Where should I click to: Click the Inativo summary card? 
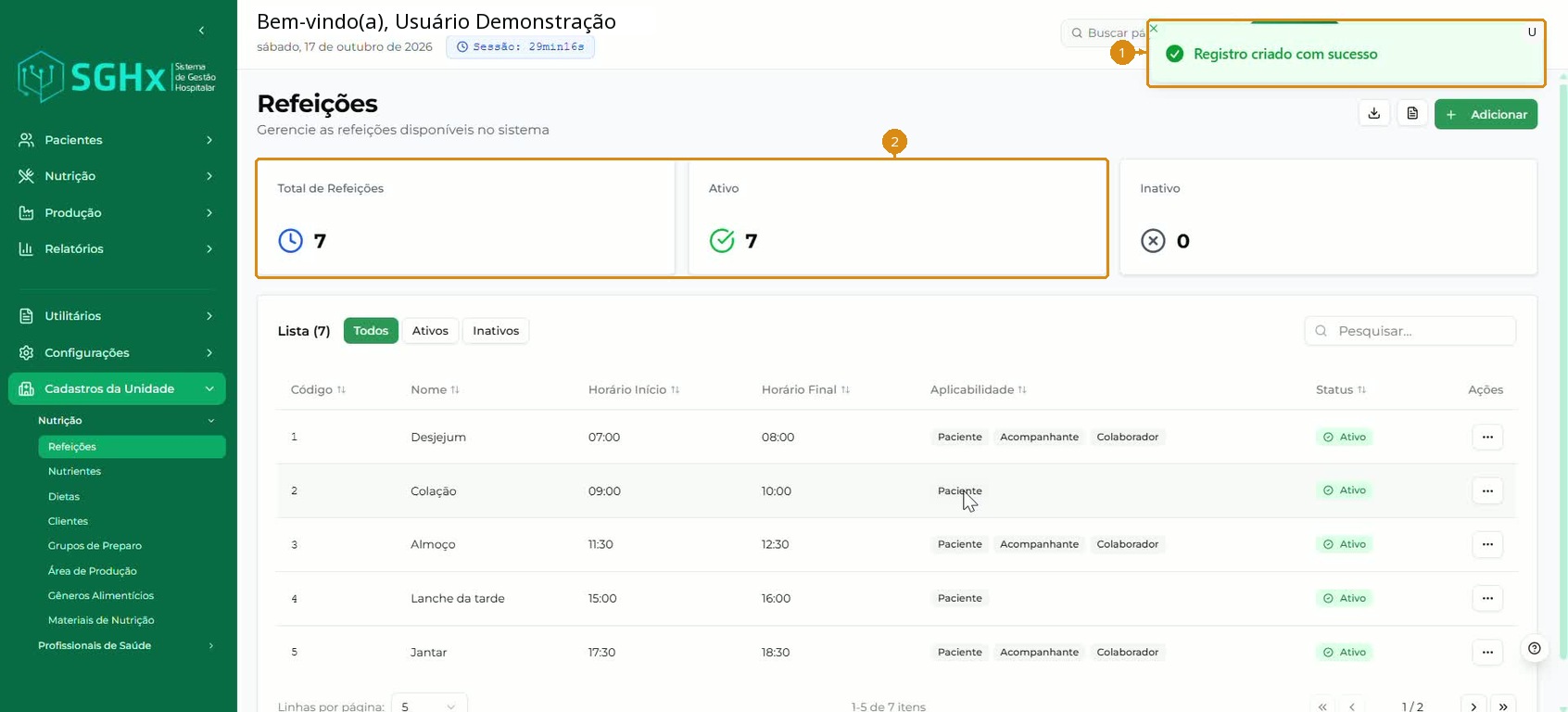(1328, 217)
